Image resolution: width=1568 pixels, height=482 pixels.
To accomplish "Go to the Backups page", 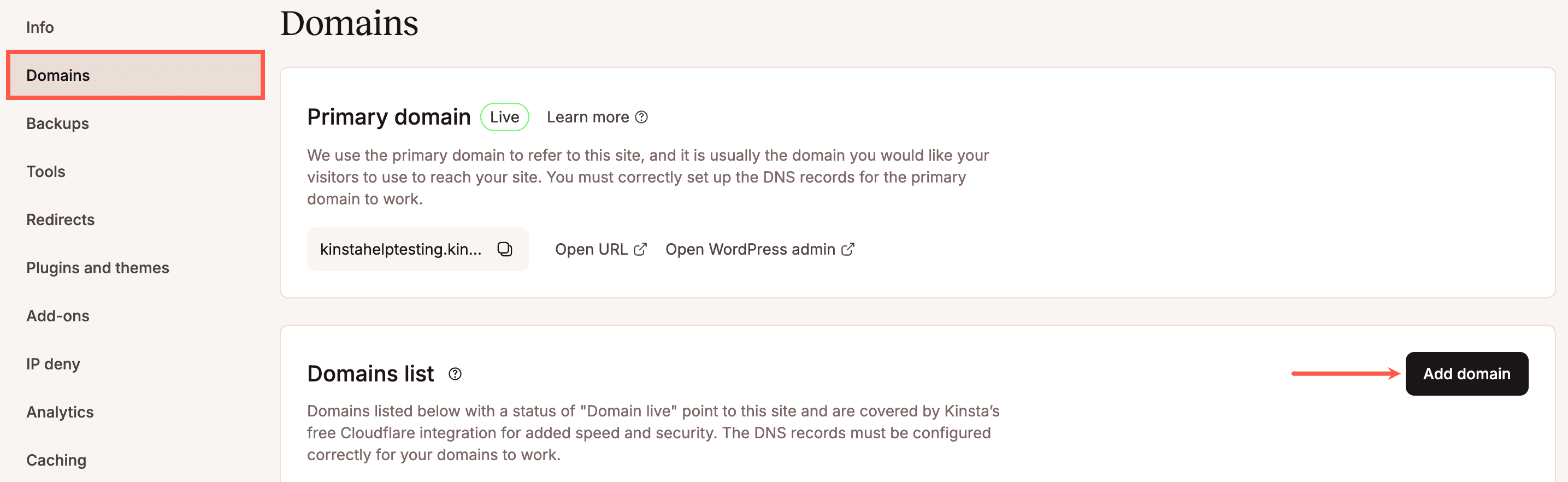I will click(x=58, y=124).
